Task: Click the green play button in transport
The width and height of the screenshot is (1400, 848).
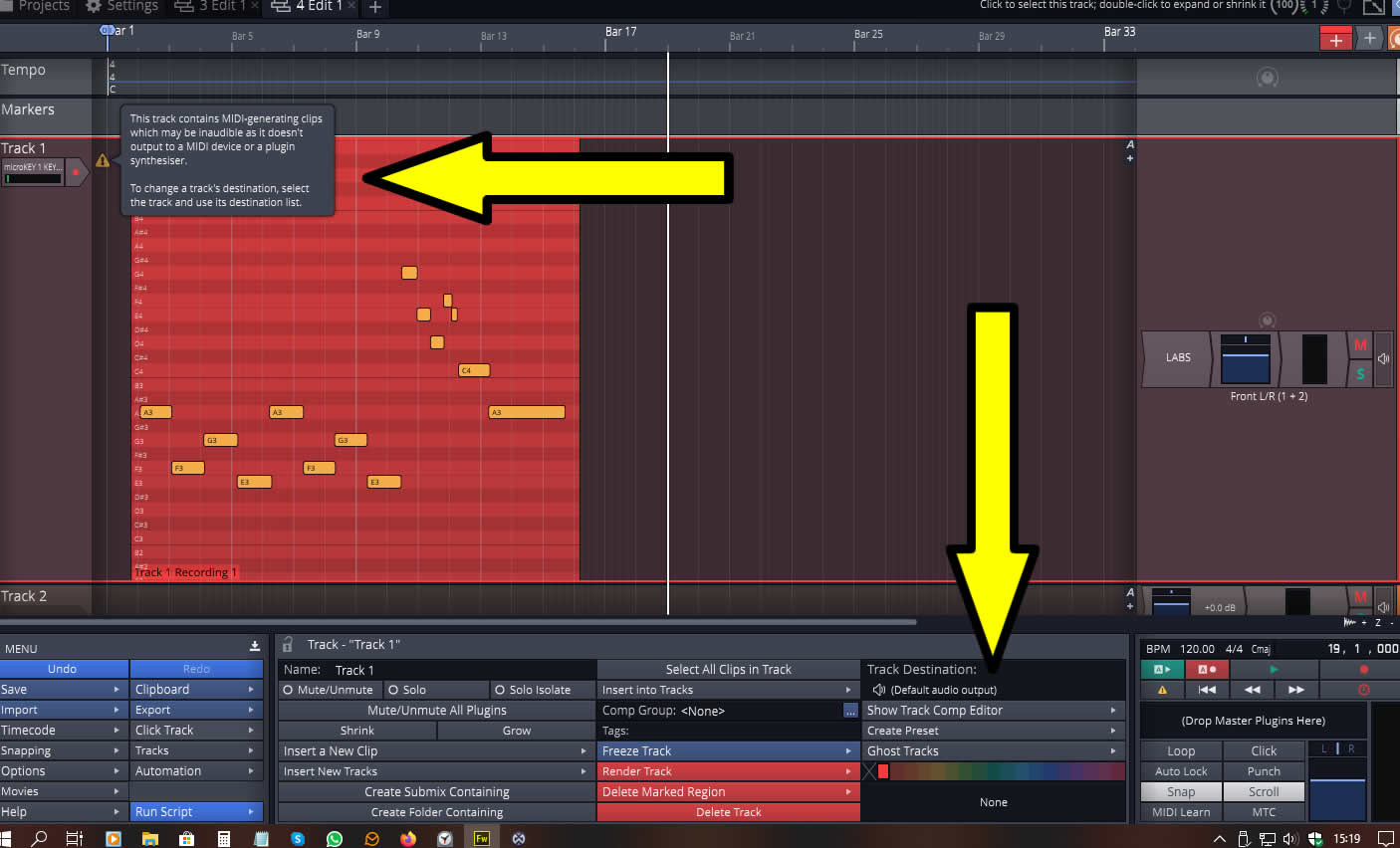Action: [1274, 669]
